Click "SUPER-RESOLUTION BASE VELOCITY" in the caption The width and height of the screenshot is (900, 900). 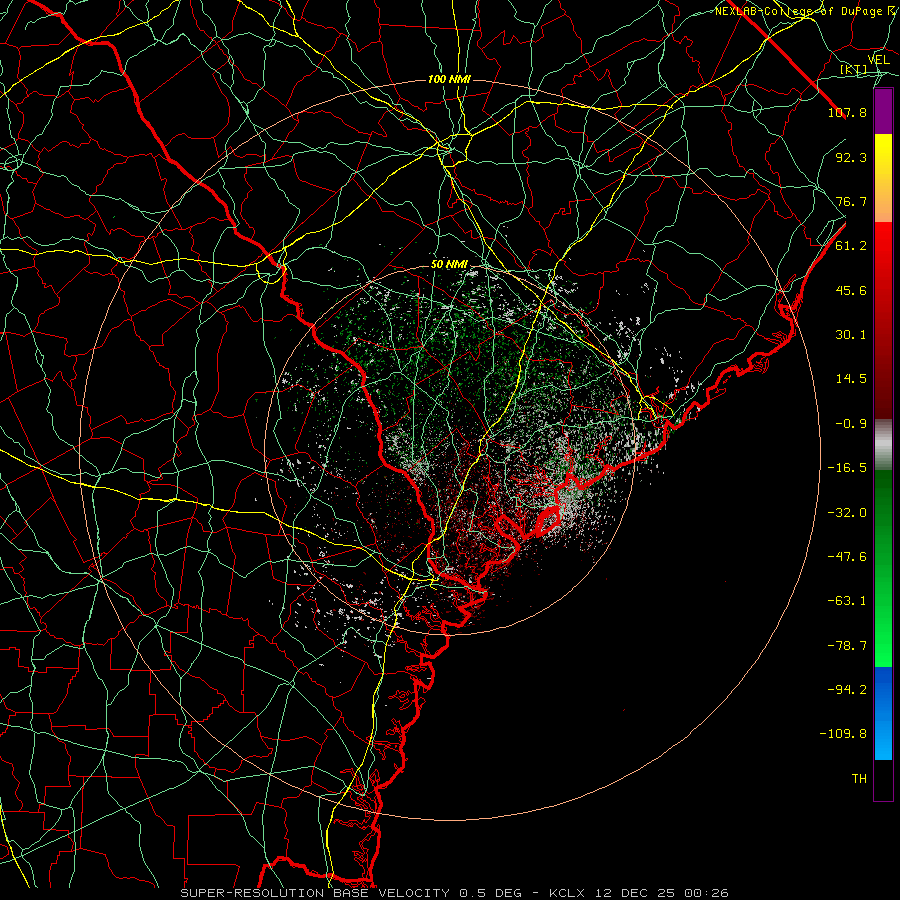pos(315,893)
